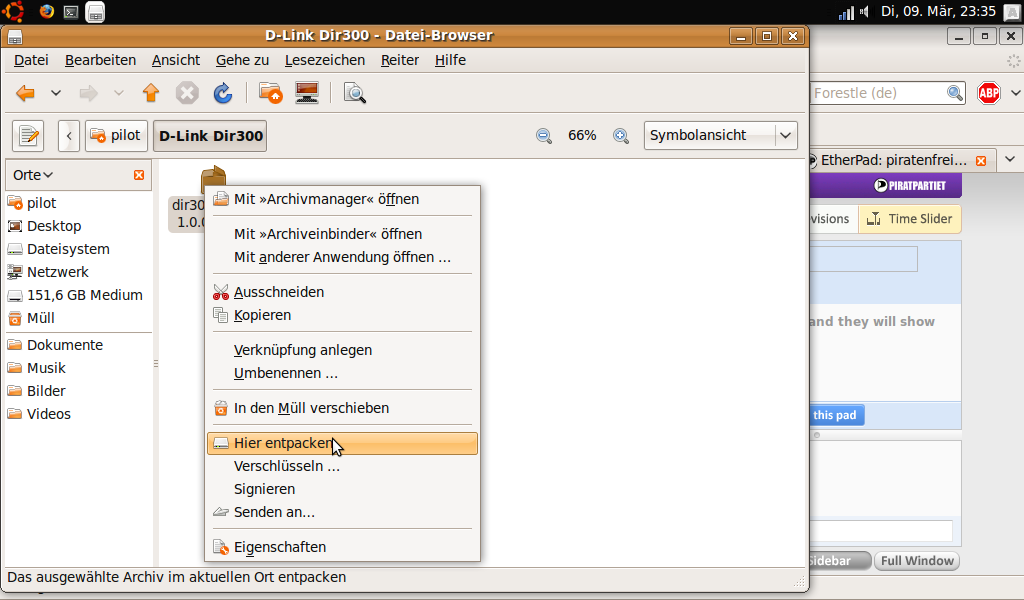Click the back navigation arrow
Viewport: 1024px width, 600px height.
click(26, 93)
